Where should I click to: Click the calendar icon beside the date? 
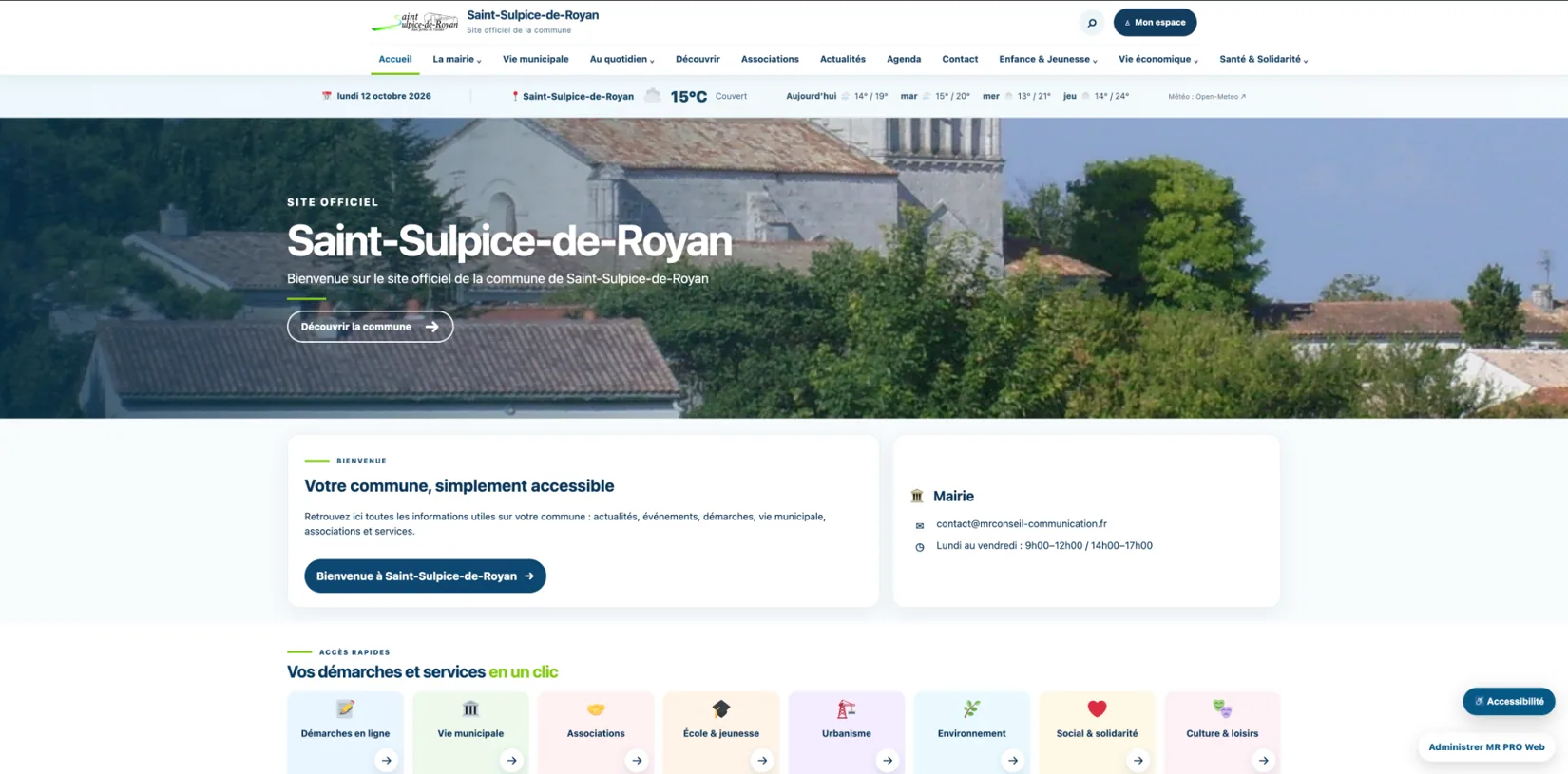[326, 96]
